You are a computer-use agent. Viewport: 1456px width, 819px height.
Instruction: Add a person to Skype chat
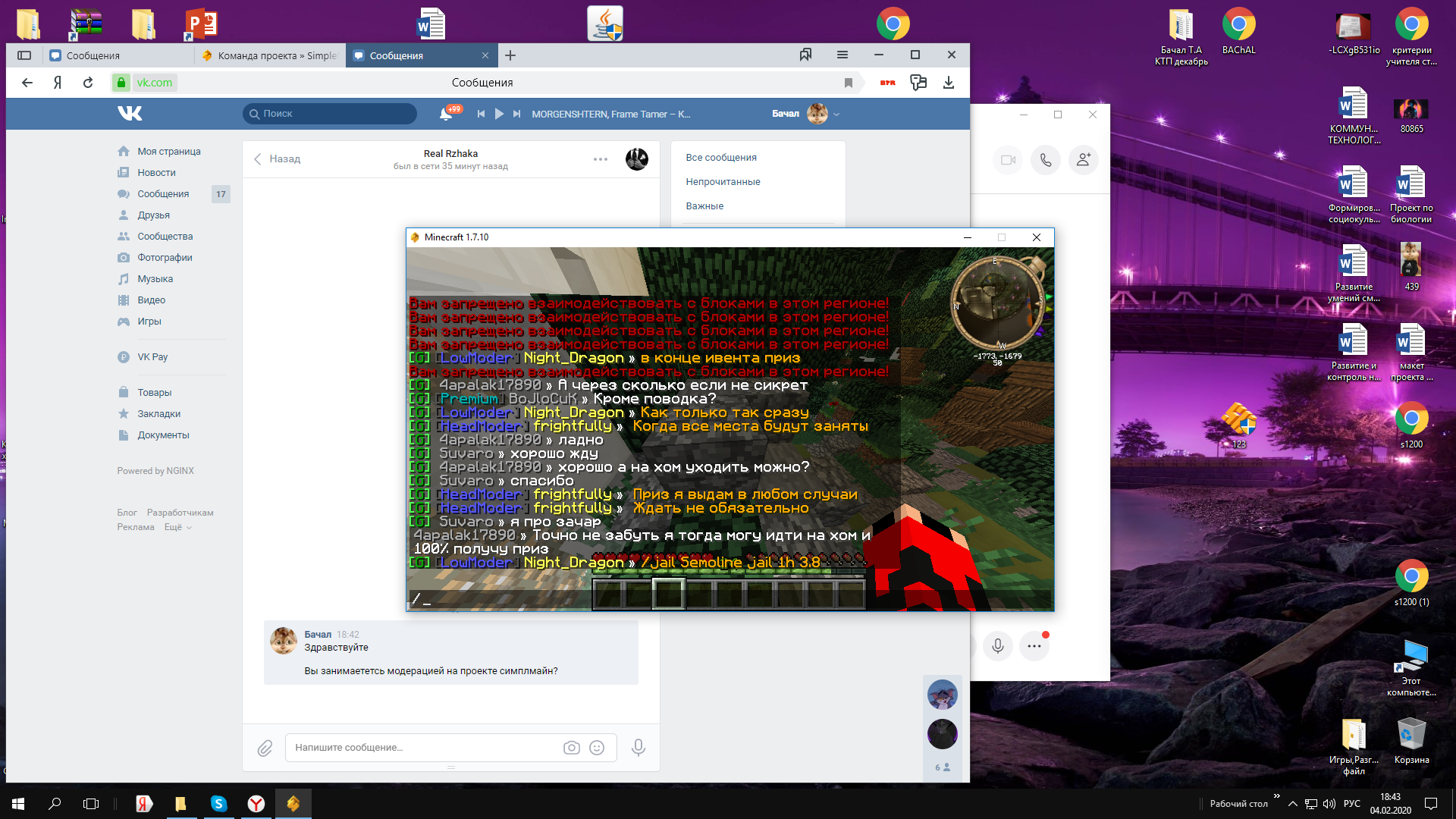click(x=1084, y=160)
